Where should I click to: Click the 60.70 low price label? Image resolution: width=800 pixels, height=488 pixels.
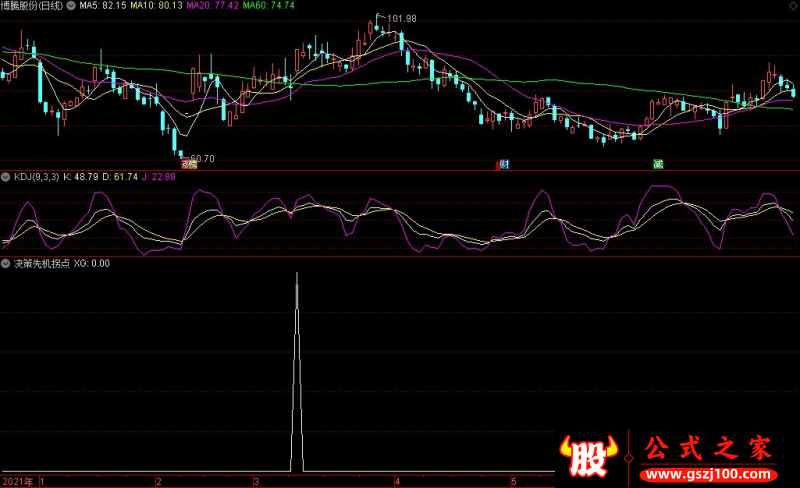click(x=202, y=159)
